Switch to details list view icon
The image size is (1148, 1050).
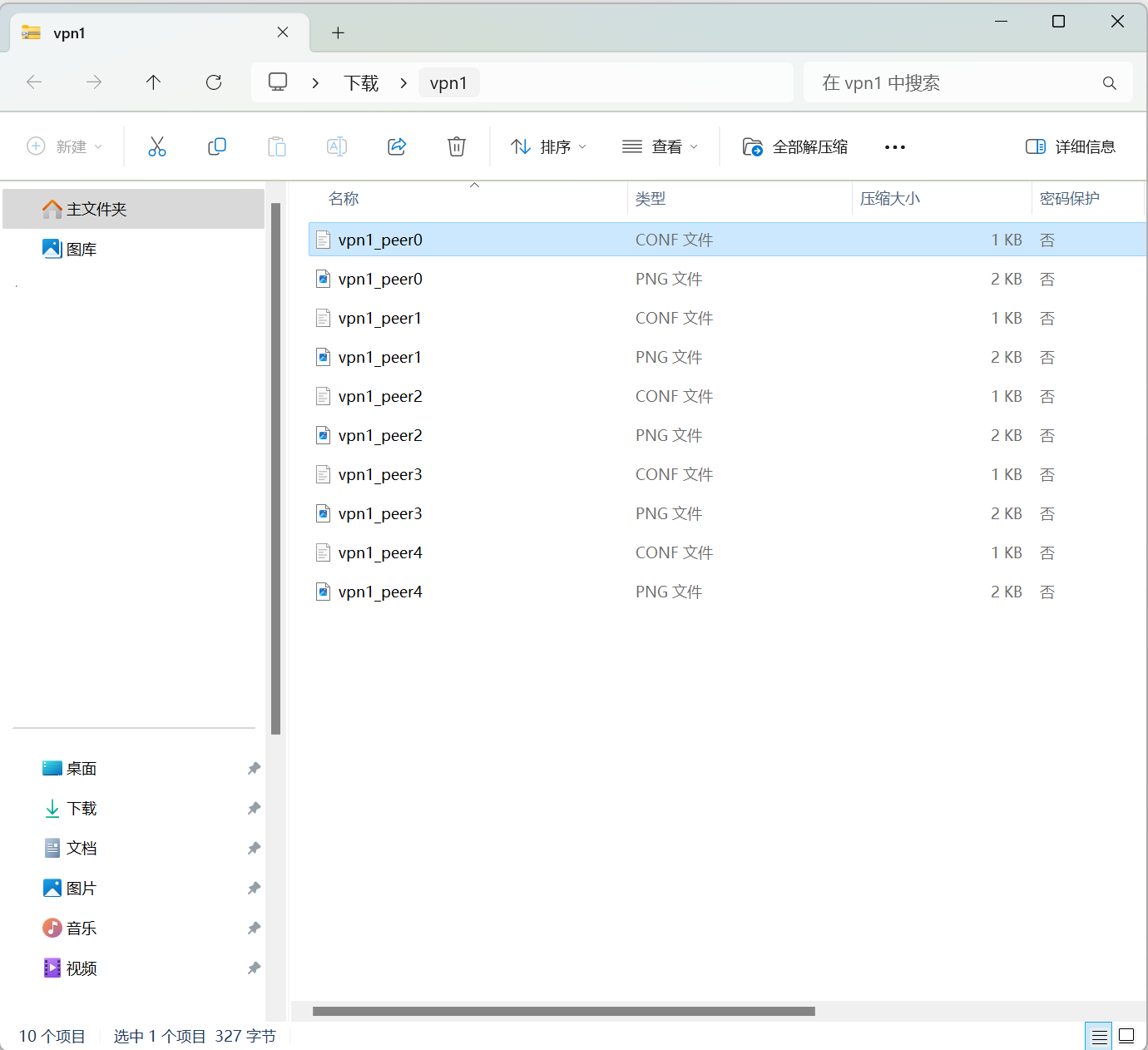point(1099,1036)
